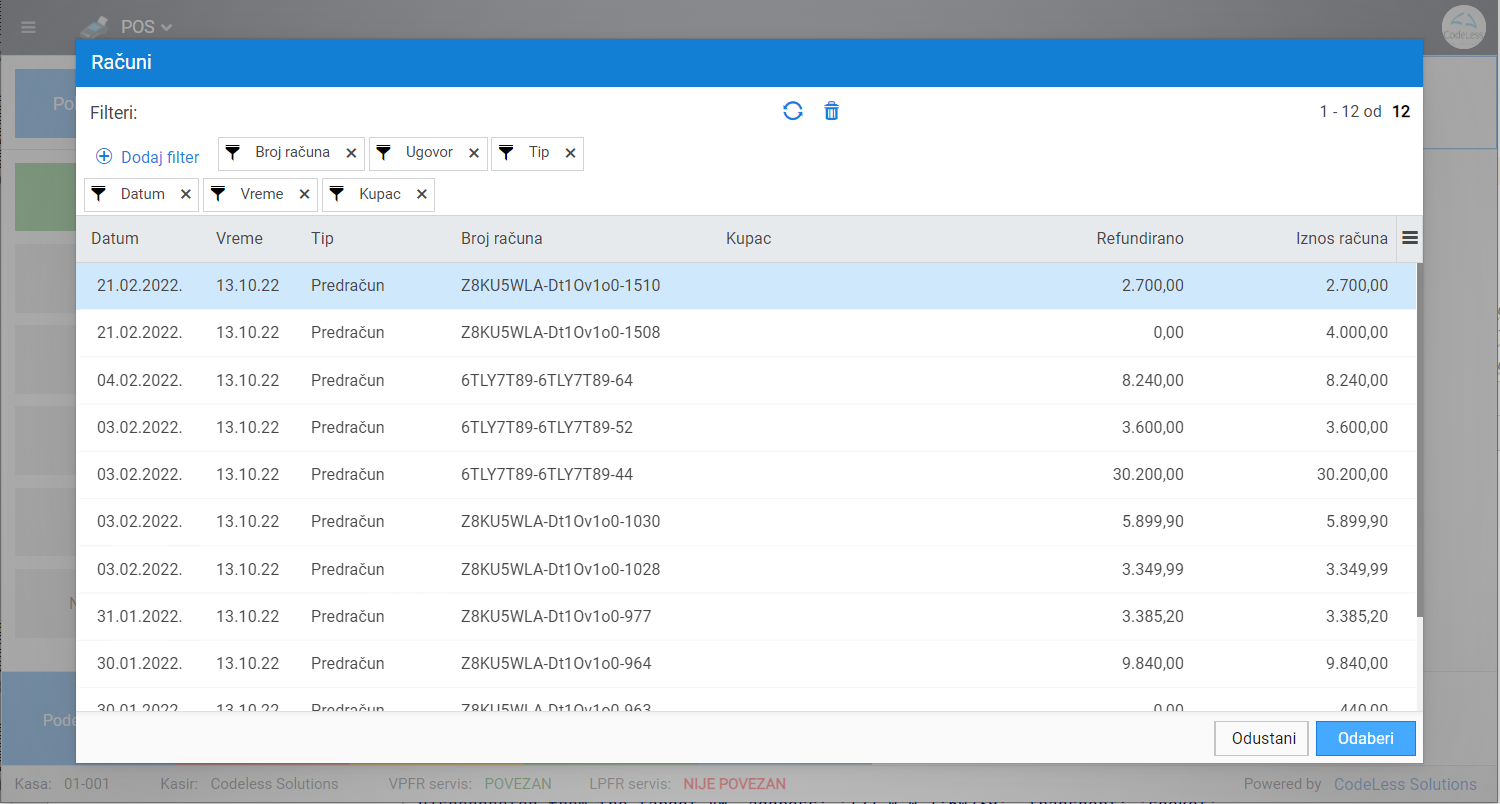This screenshot has width=1500, height=804.
Task: Refresh the invoice list
Action: pyautogui.click(x=793, y=111)
